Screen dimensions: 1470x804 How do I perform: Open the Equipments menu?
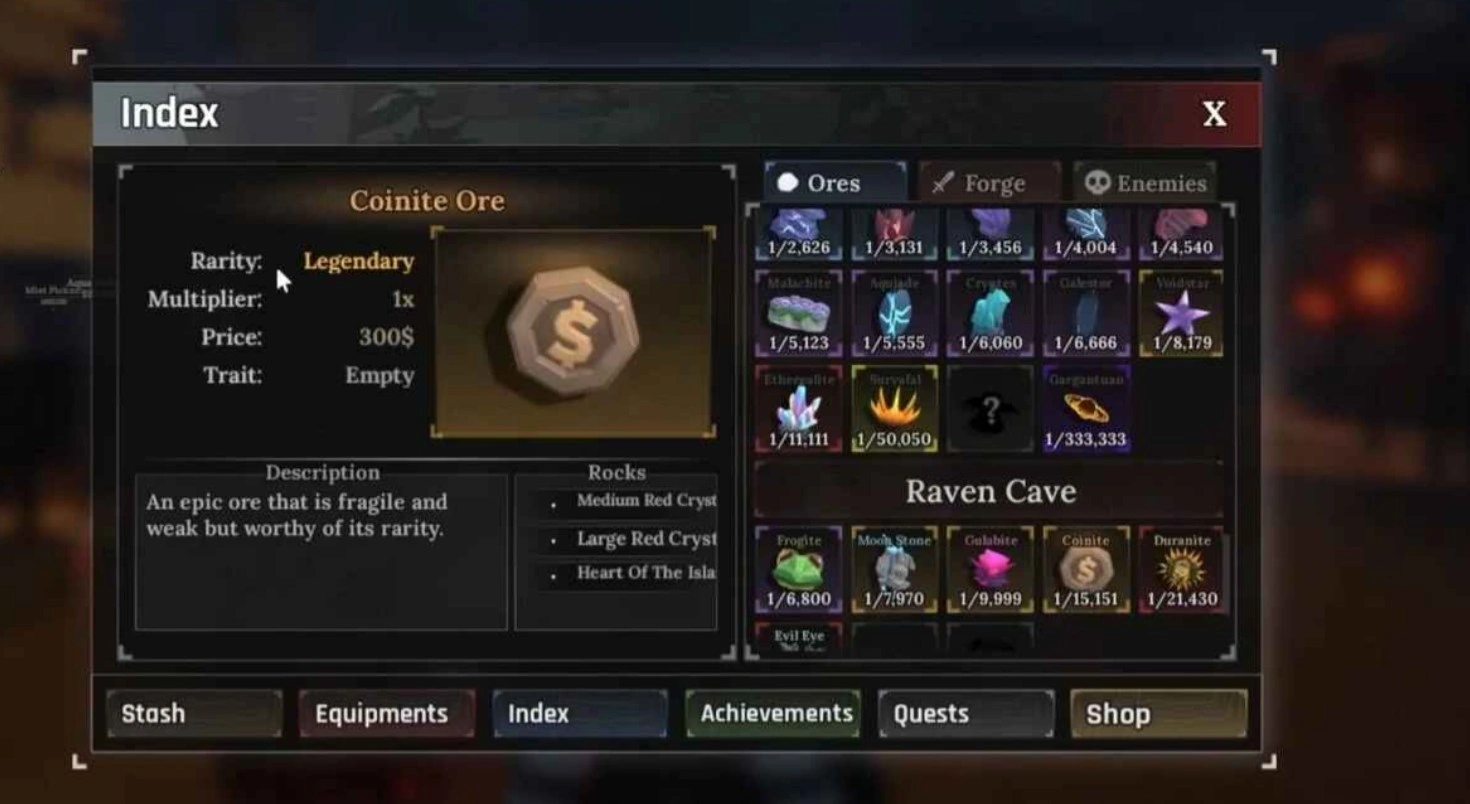click(387, 714)
